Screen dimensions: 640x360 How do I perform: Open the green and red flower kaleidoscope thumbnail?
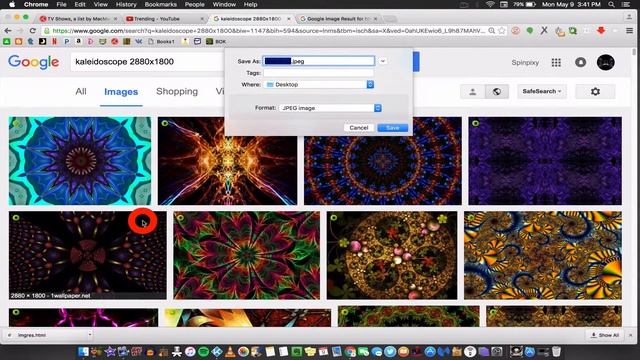click(247, 255)
